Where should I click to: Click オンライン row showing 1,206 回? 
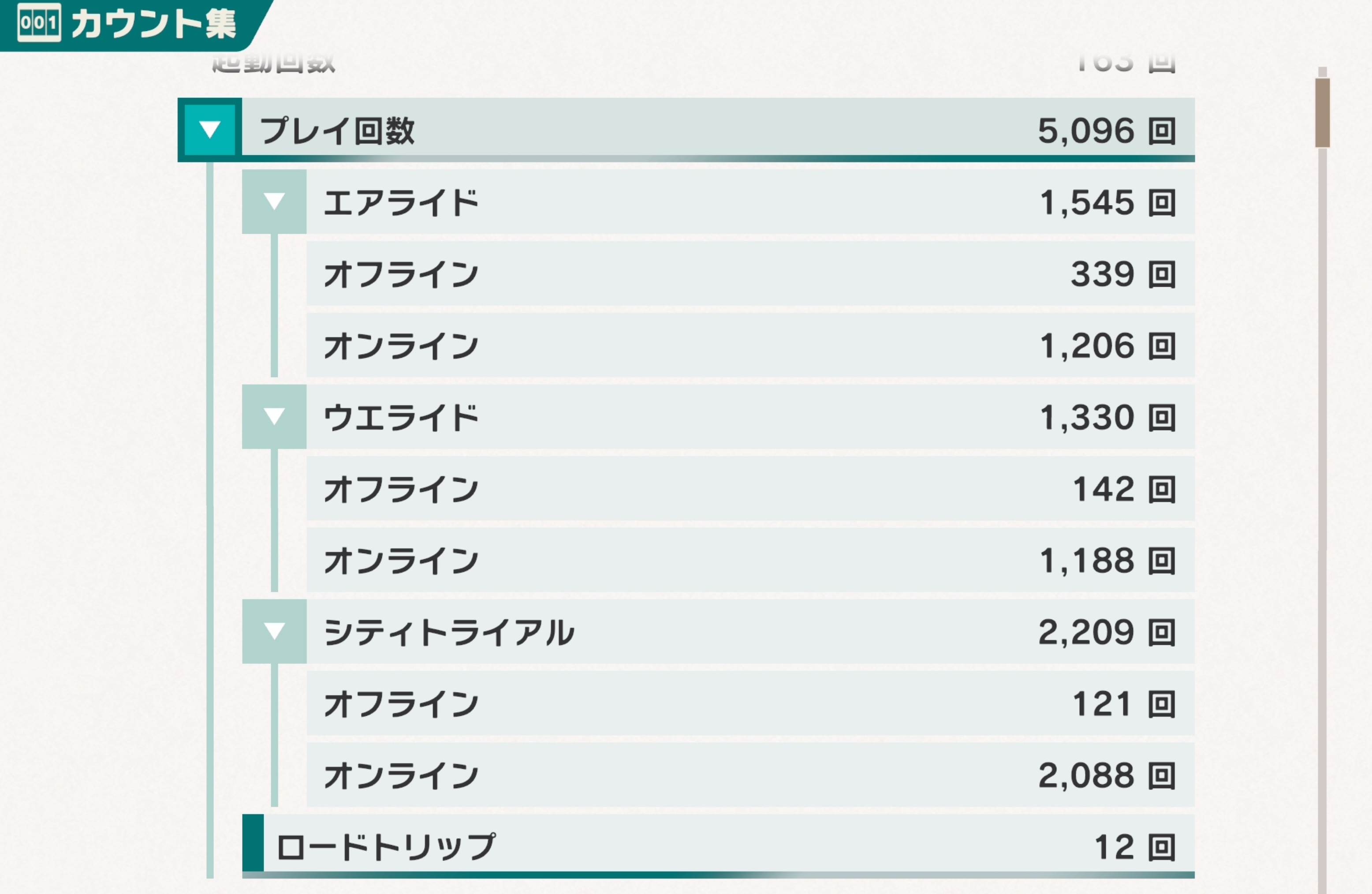[749, 345]
